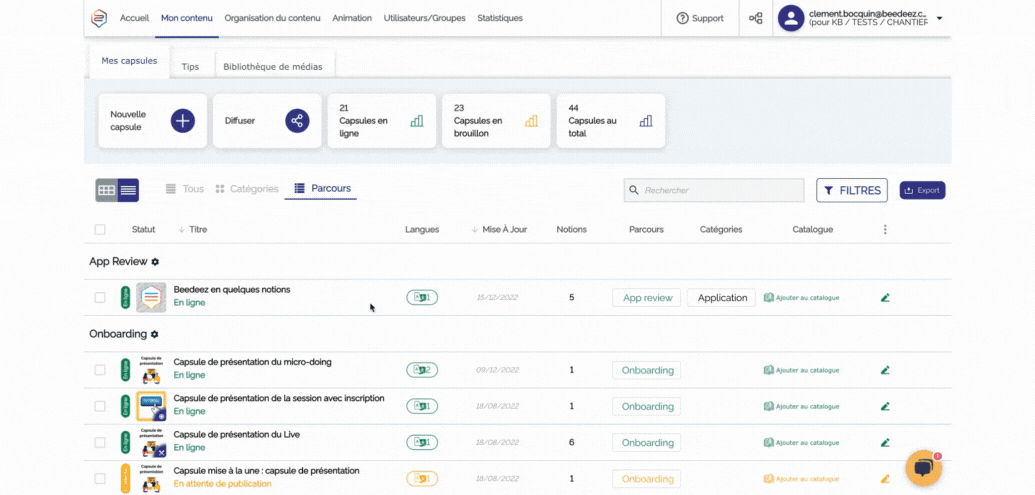
Task: Click the gear icon next to App Review
Action: tap(155, 262)
